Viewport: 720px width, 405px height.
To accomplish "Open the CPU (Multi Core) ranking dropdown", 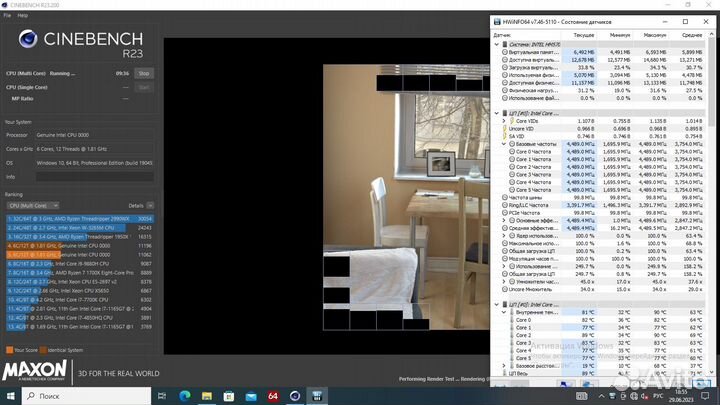I will click(33, 206).
